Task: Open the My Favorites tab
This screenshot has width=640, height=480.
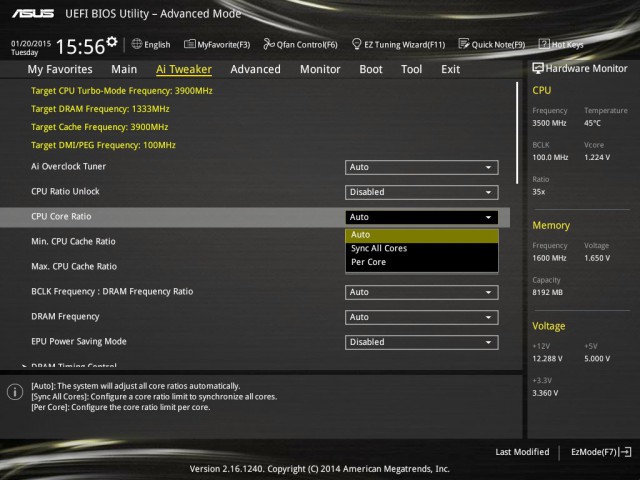Action: (x=60, y=69)
